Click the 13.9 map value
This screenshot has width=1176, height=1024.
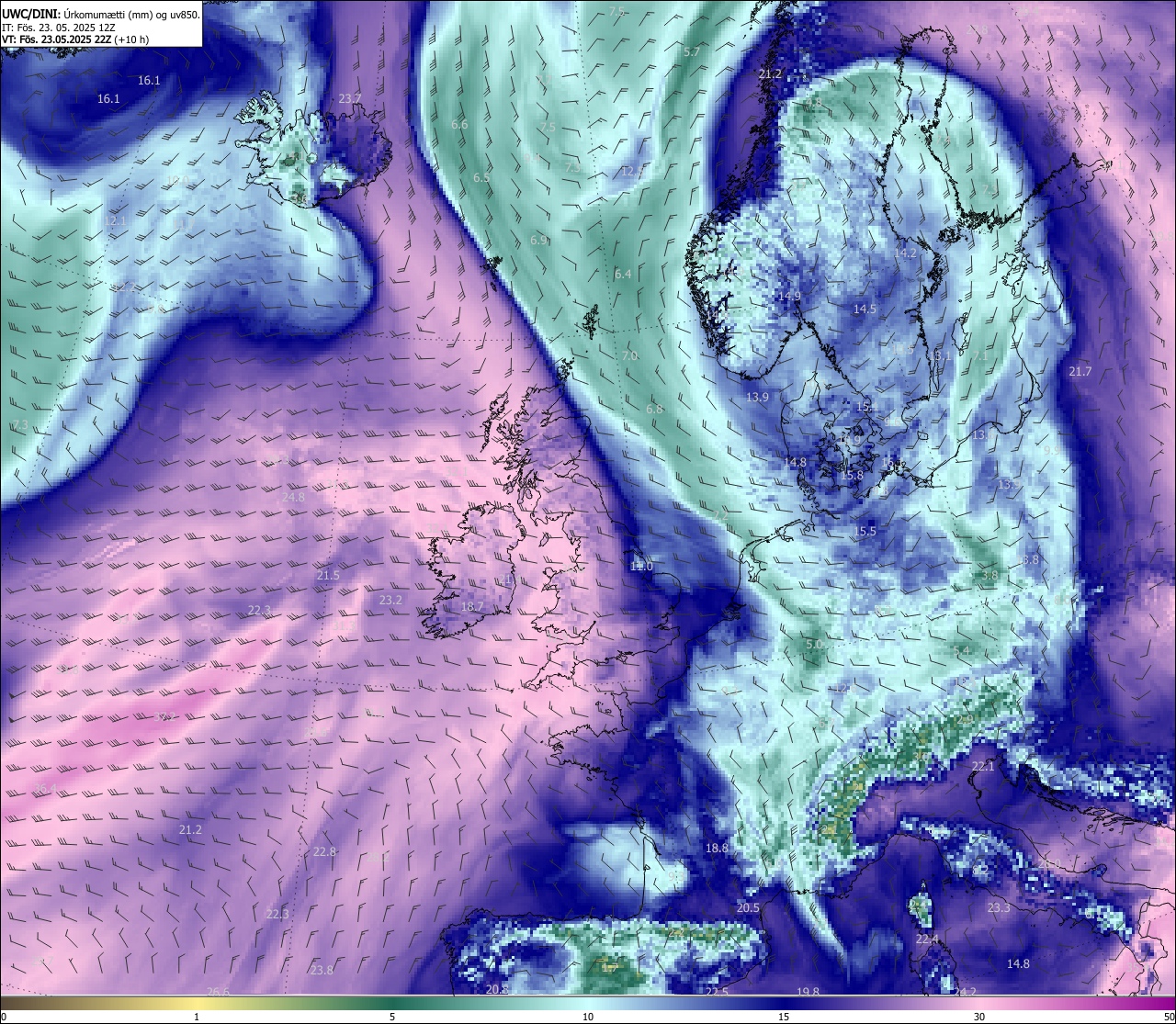pyautogui.click(x=757, y=397)
